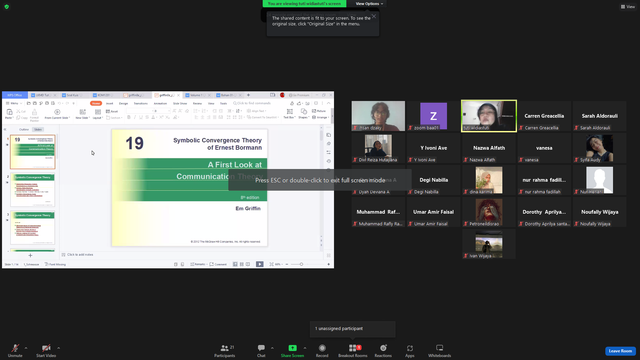Adjust the zoom slider in WPS status bar
The width and height of the screenshot is (640, 360).
(x=301, y=264)
